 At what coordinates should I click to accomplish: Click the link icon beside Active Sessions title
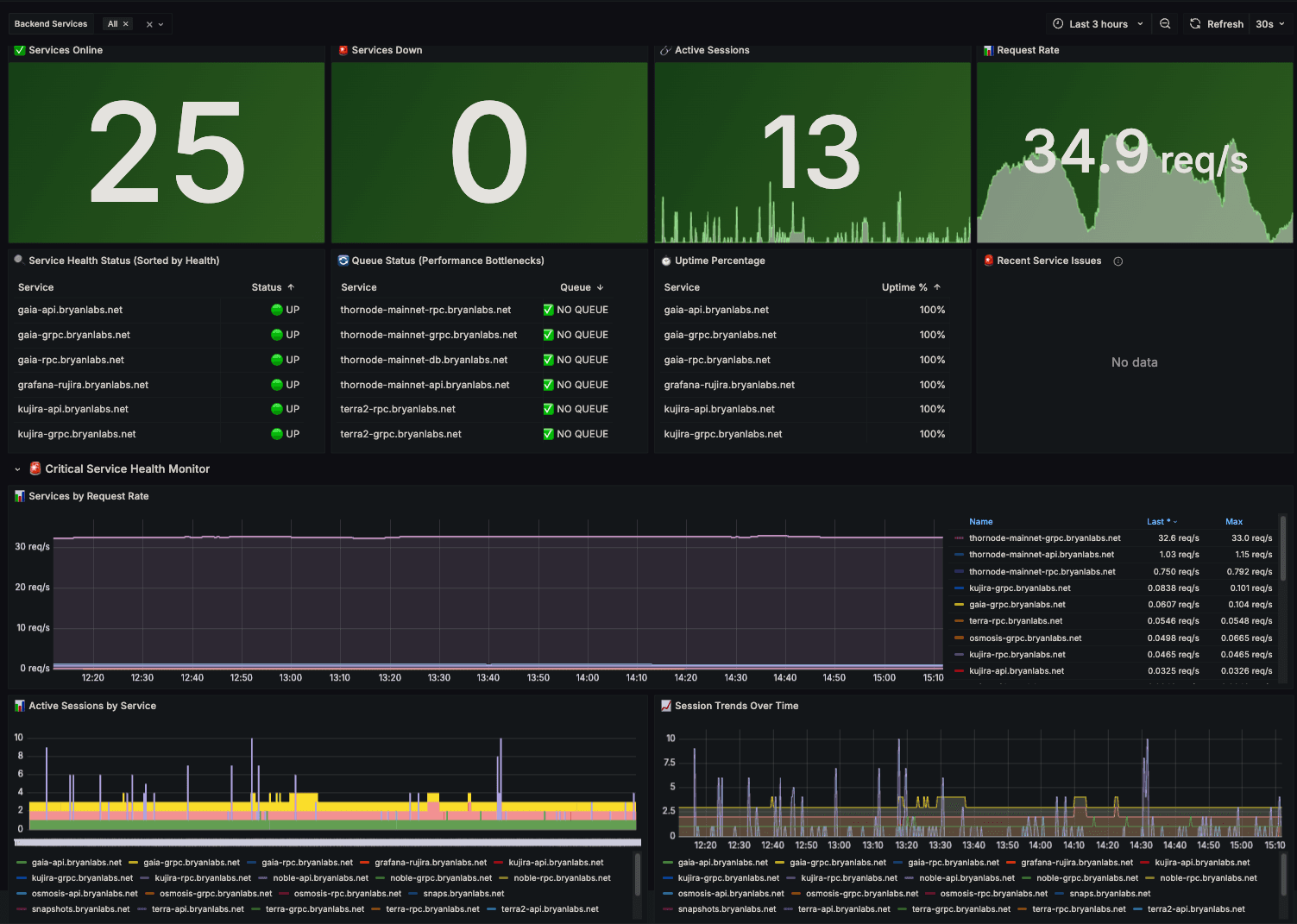[665, 50]
